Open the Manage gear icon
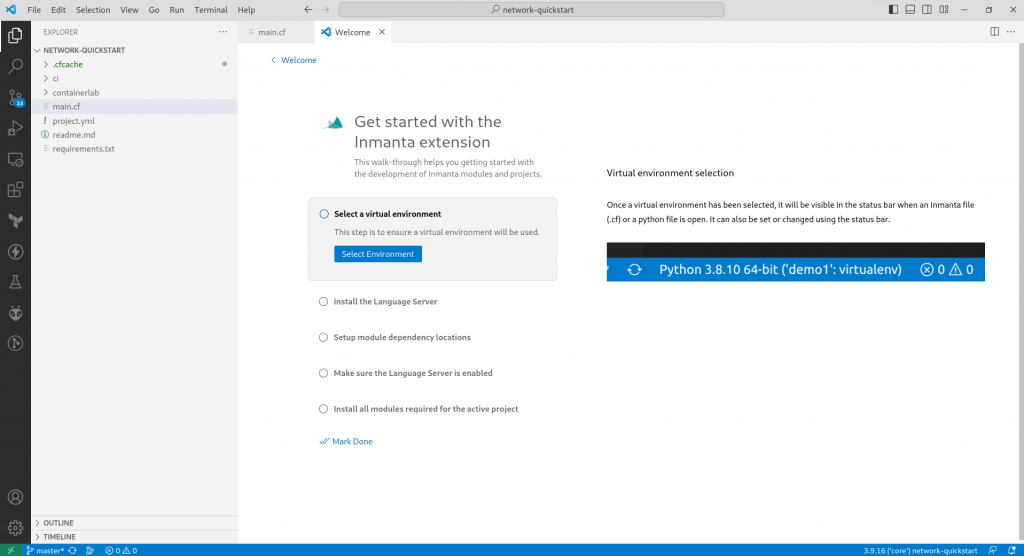Screen dimensions: 1024x556 (15, 527)
